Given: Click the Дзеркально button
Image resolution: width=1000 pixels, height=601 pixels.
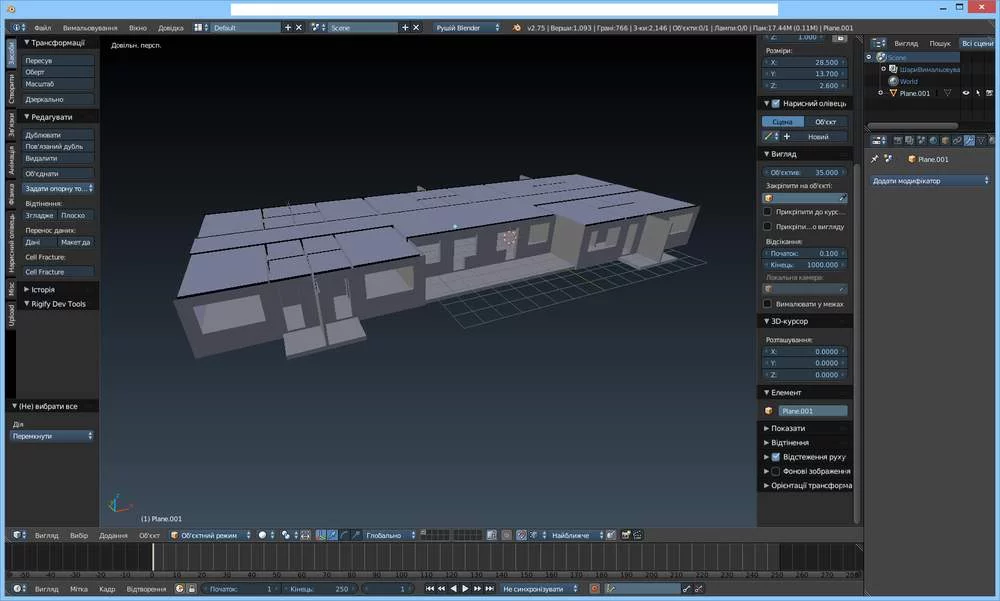Looking at the screenshot, I should click(58, 99).
